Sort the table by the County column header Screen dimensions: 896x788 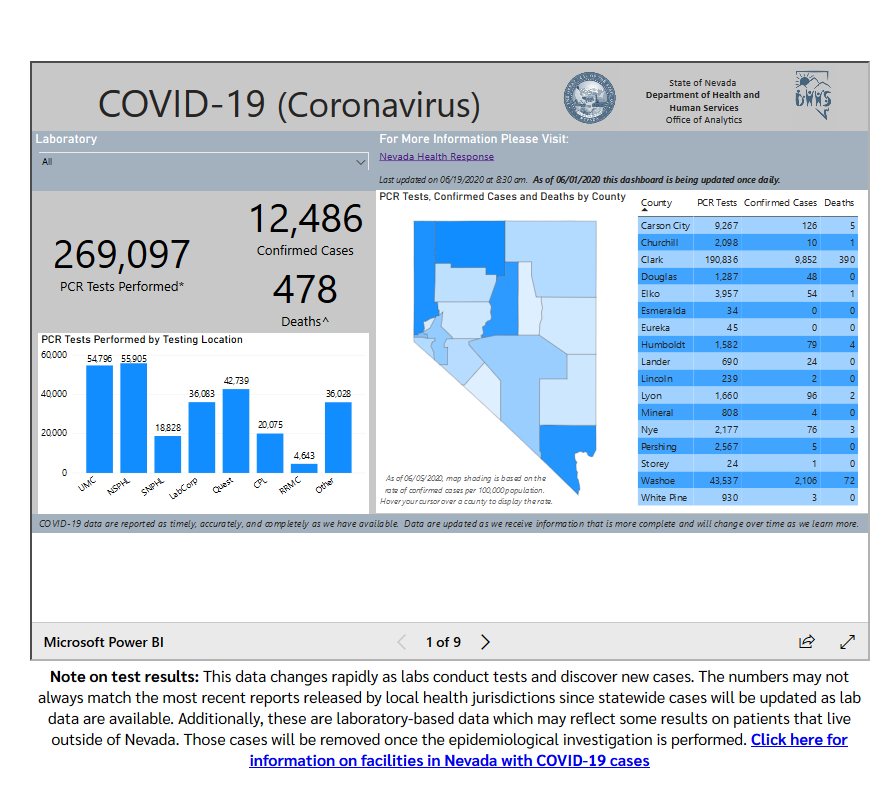[x=656, y=203]
